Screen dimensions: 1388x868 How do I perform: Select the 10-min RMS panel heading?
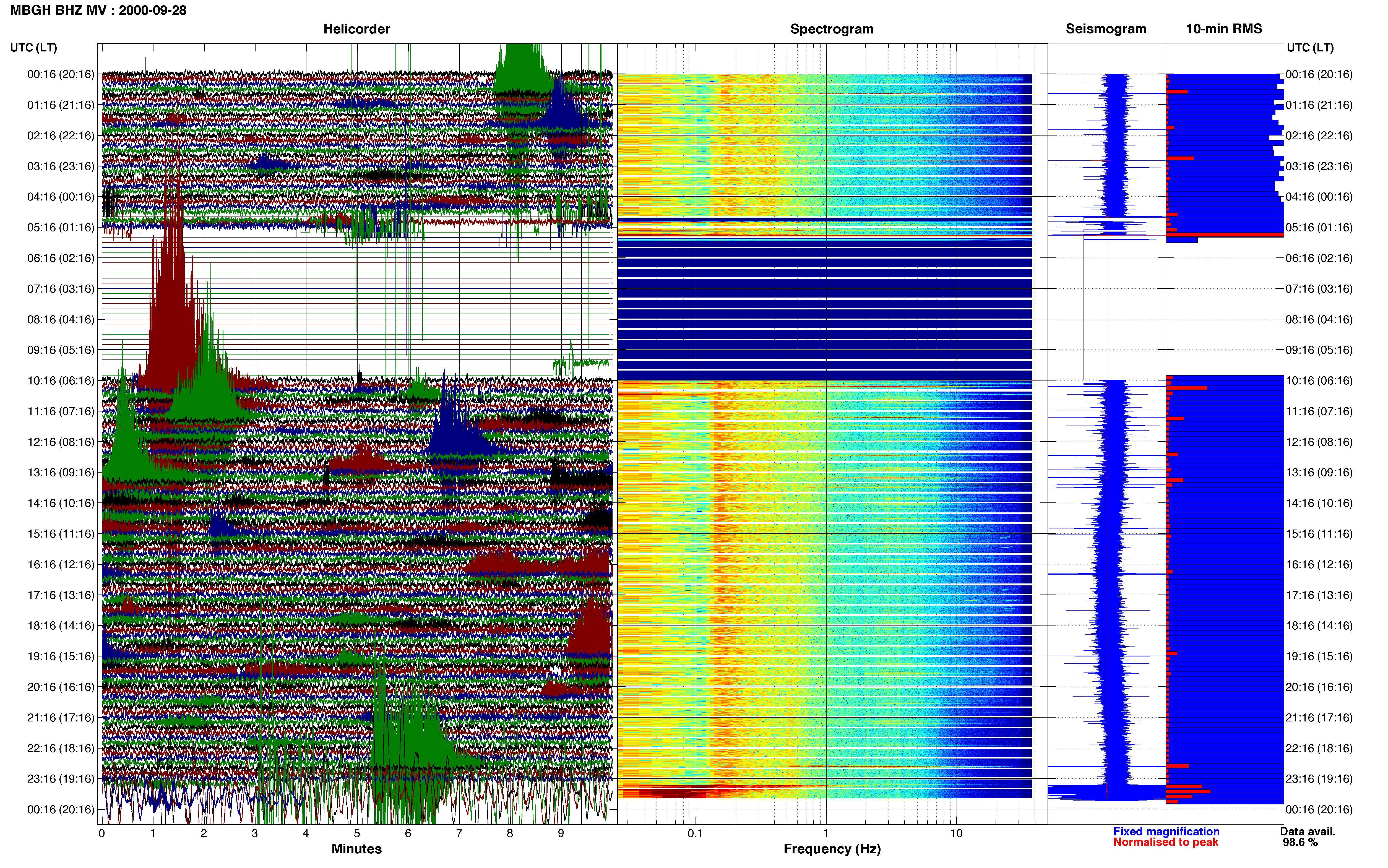click(x=1224, y=29)
